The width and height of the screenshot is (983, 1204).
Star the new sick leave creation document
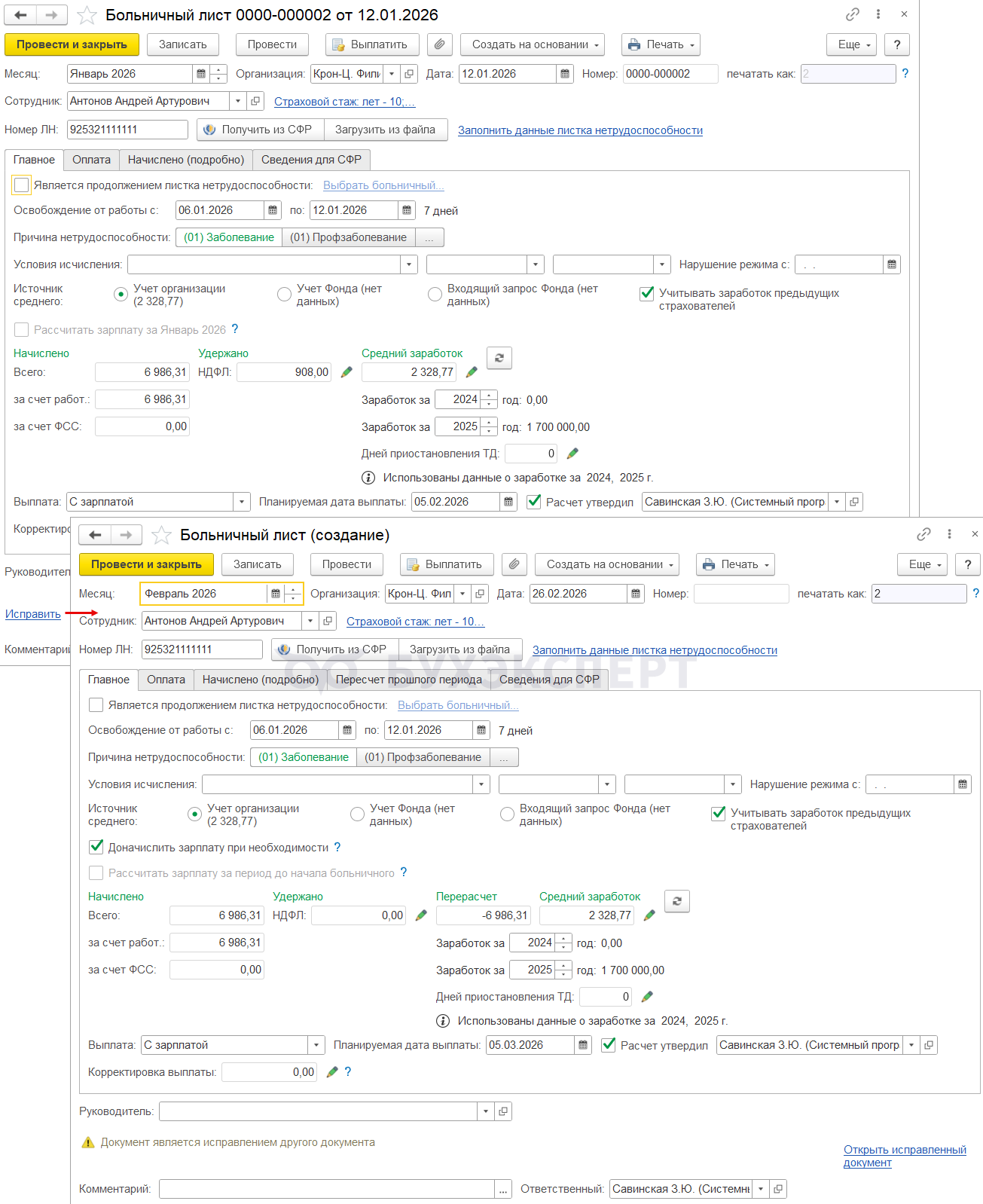click(161, 535)
